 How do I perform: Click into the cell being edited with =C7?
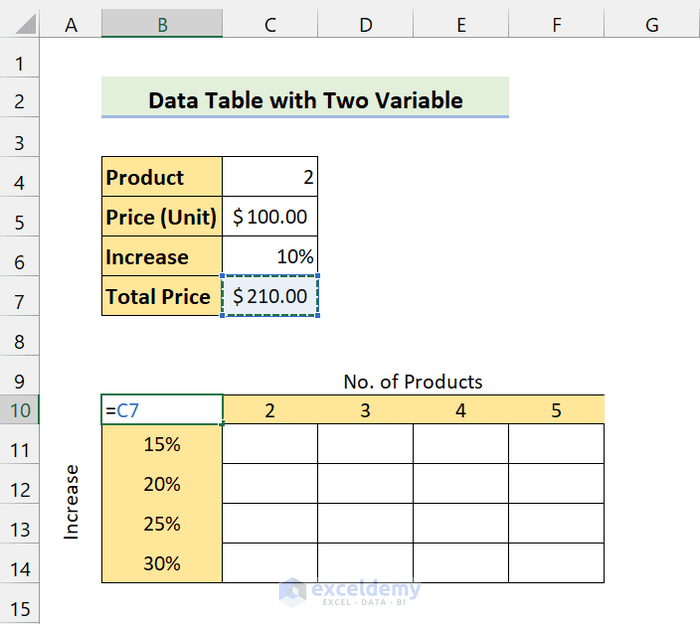point(162,410)
